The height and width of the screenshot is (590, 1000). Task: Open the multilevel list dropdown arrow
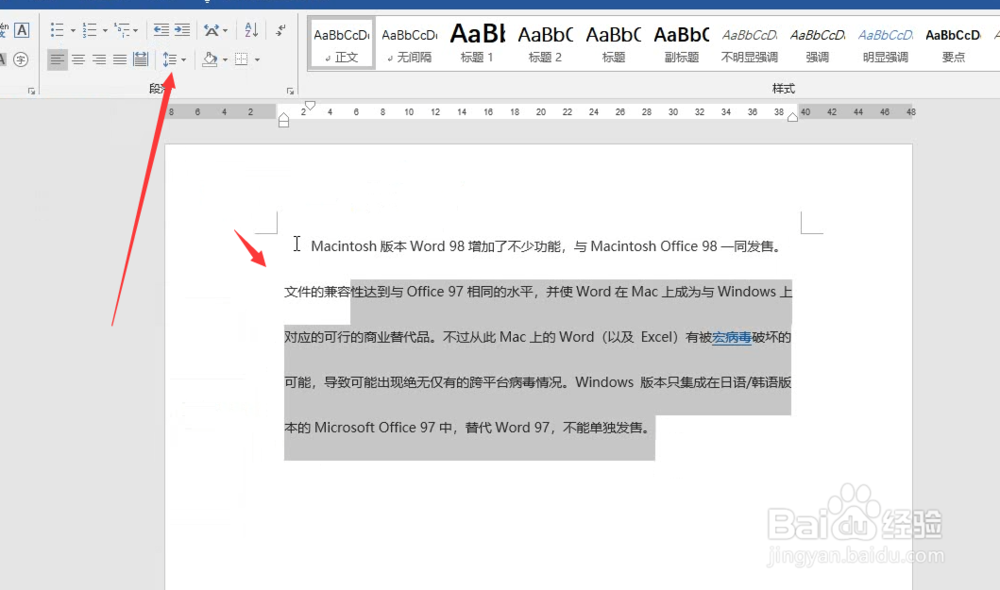[x=136, y=31]
